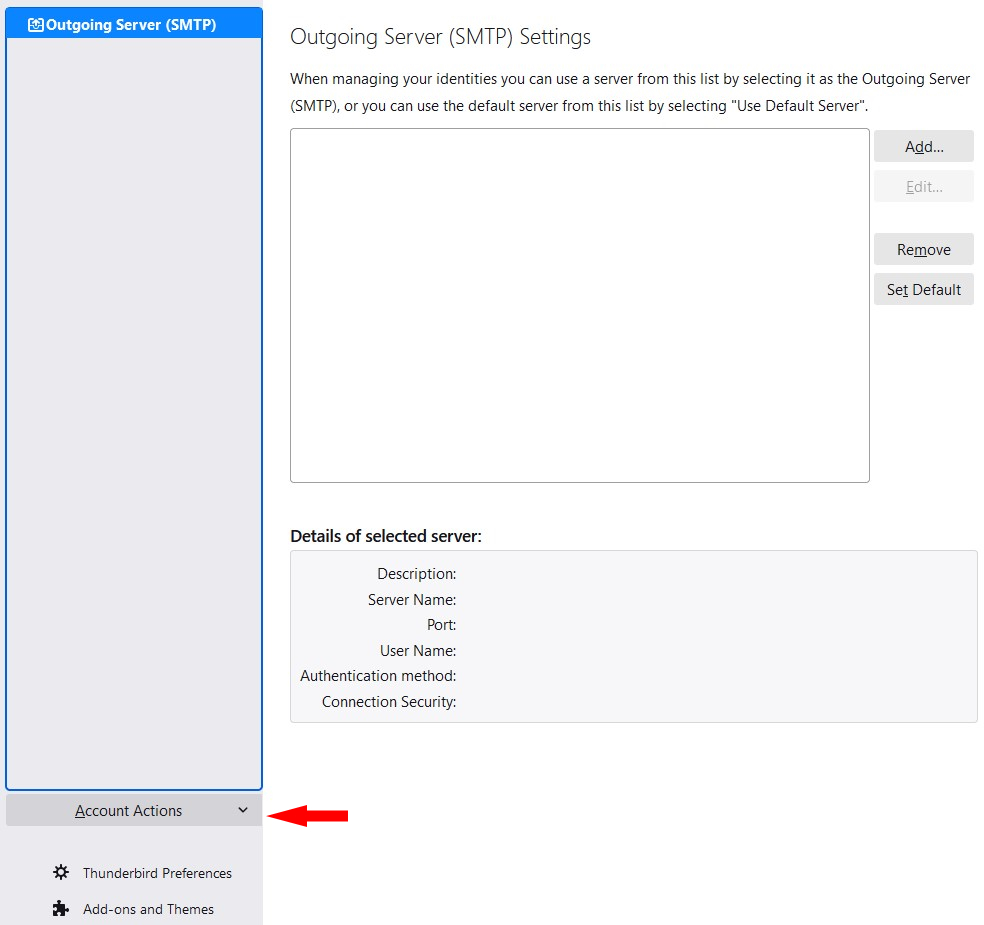984x925 pixels.
Task: Click the gear icon beside Thunderbird Preferences
Action: coord(61,873)
